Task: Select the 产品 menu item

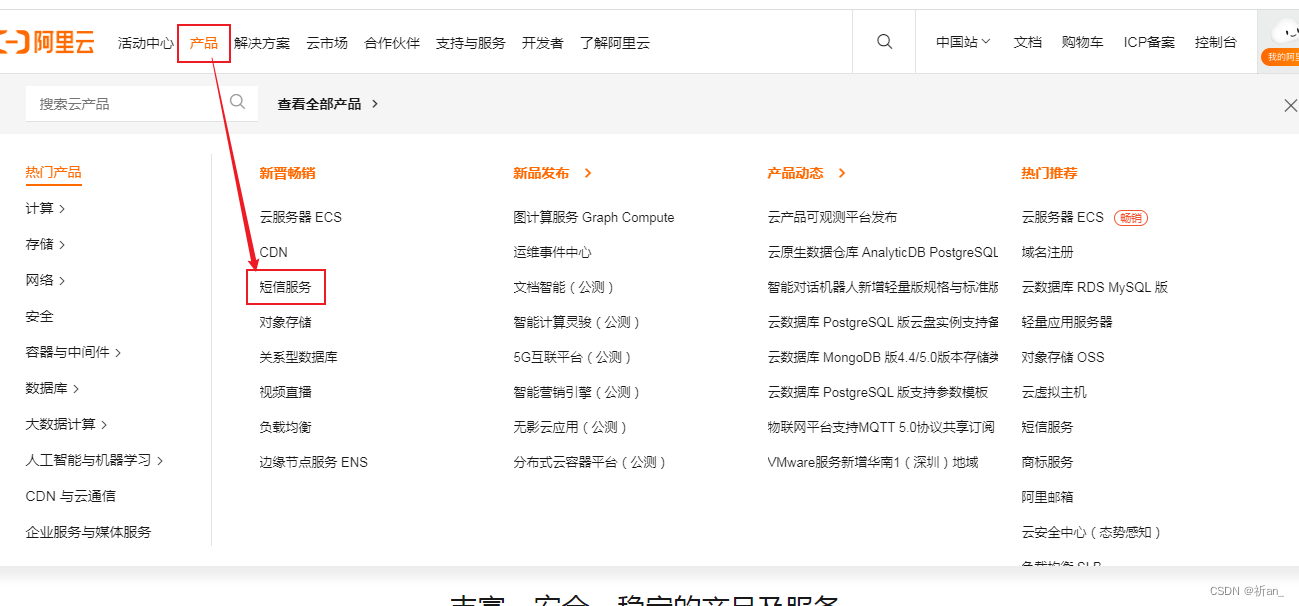Action: pyautogui.click(x=204, y=43)
